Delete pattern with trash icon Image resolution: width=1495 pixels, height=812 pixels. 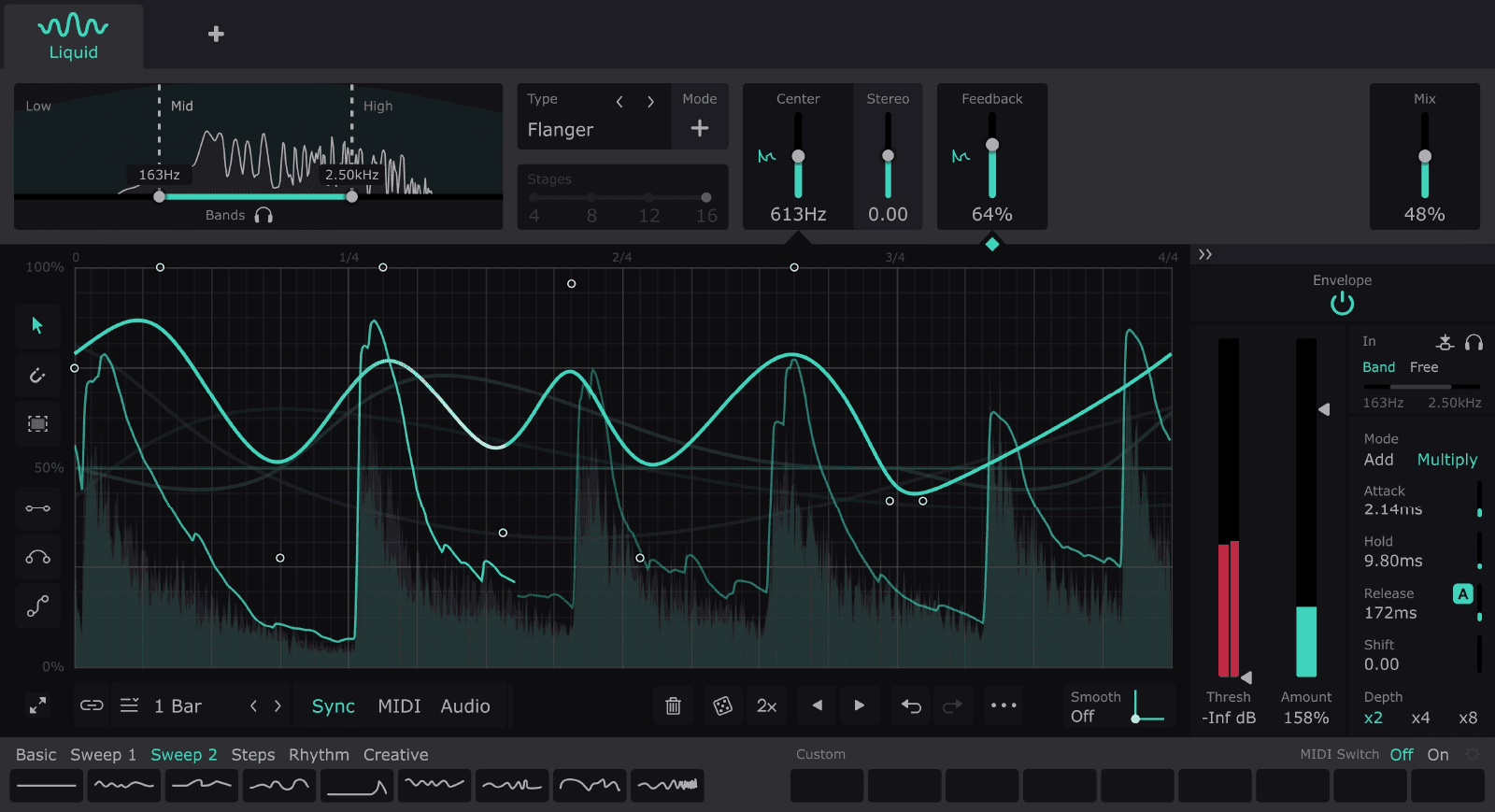pos(673,705)
